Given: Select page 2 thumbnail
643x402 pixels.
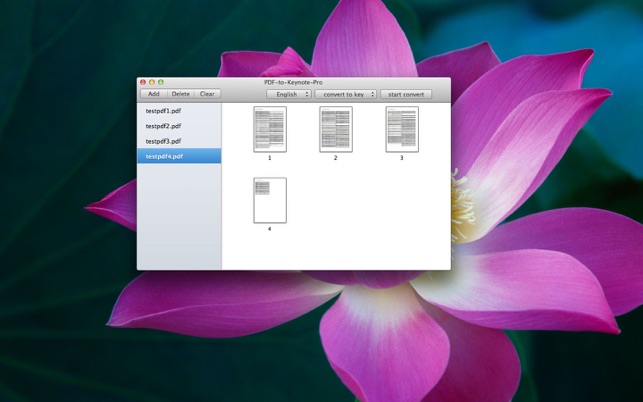Looking at the screenshot, I should click(336, 129).
